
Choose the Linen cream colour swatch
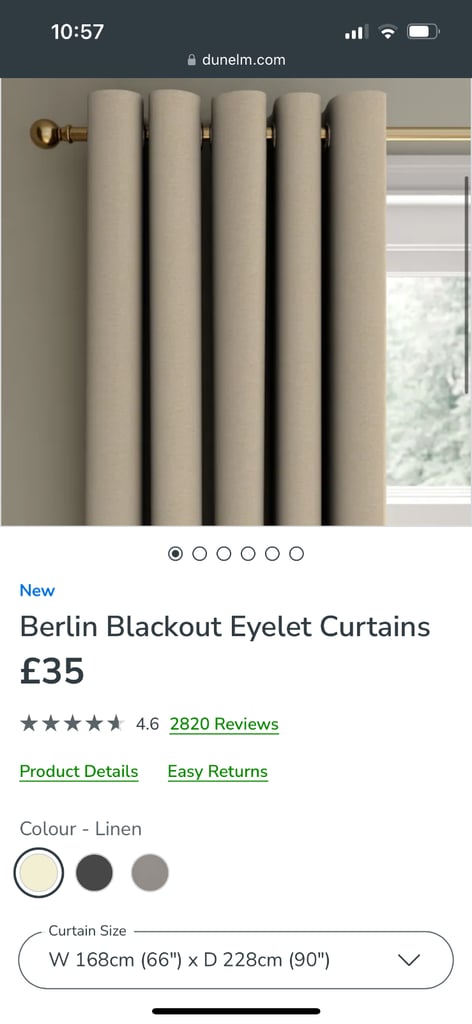tap(39, 872)
